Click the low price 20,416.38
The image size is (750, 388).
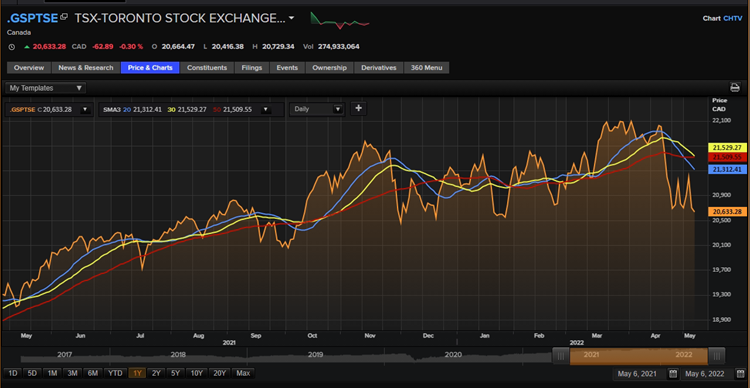(228, 47)
